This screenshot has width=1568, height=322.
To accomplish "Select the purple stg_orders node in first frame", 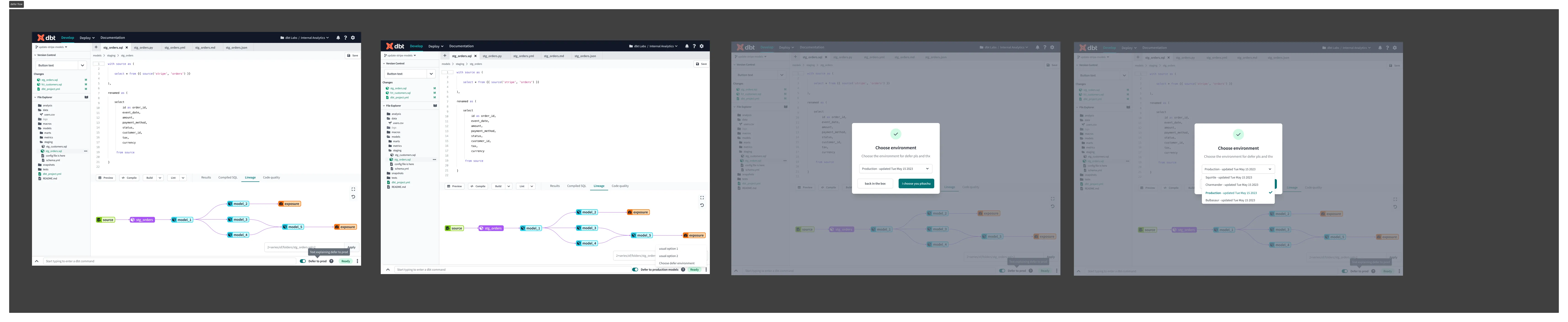I will click(142, 220).
